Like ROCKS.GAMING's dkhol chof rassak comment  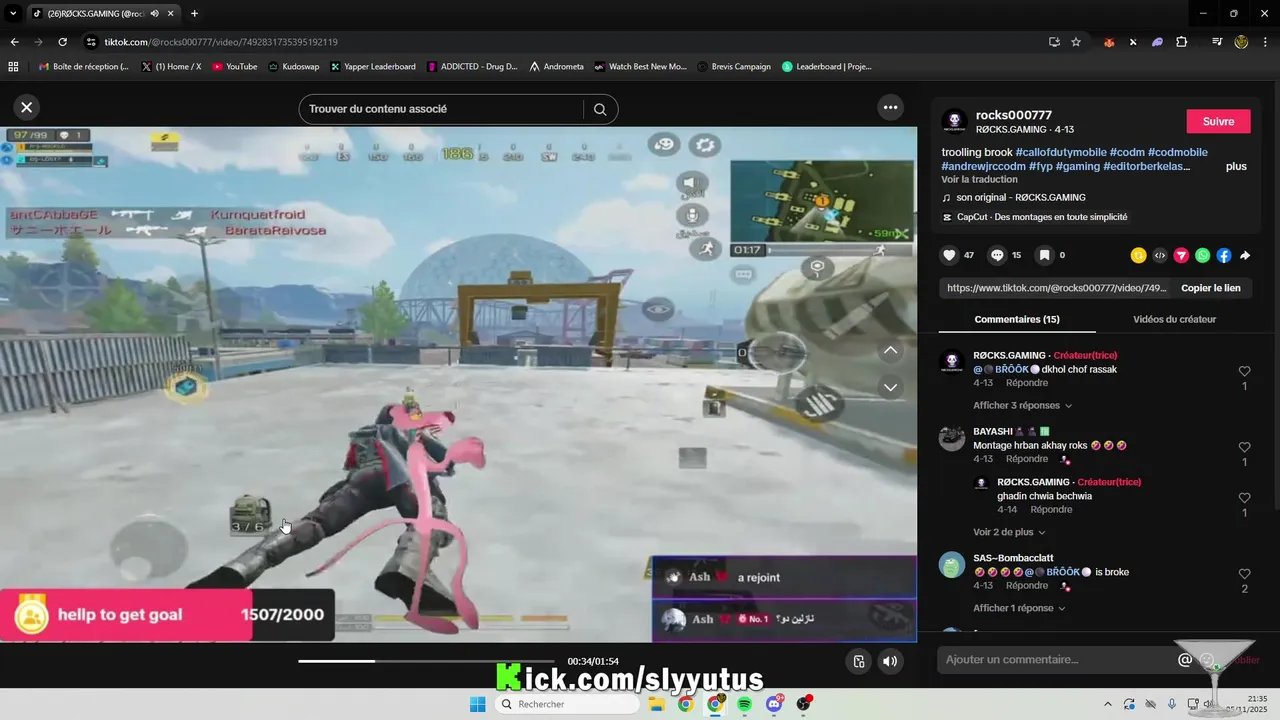point(1244,371)
